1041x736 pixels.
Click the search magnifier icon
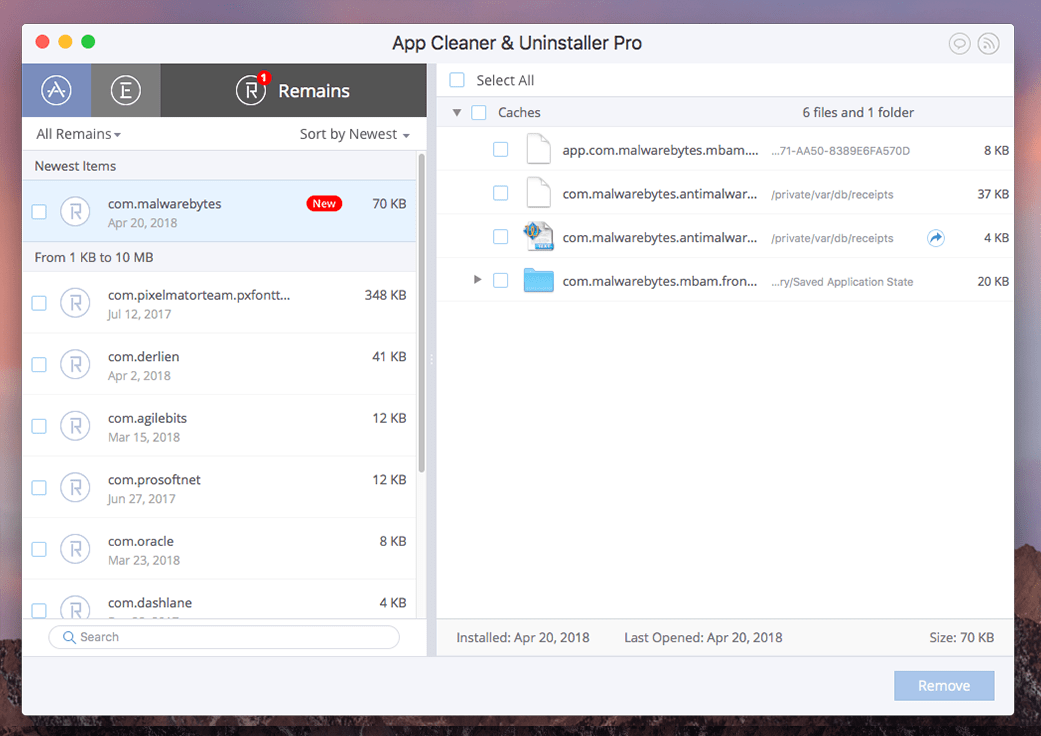(x=68, y=637)
